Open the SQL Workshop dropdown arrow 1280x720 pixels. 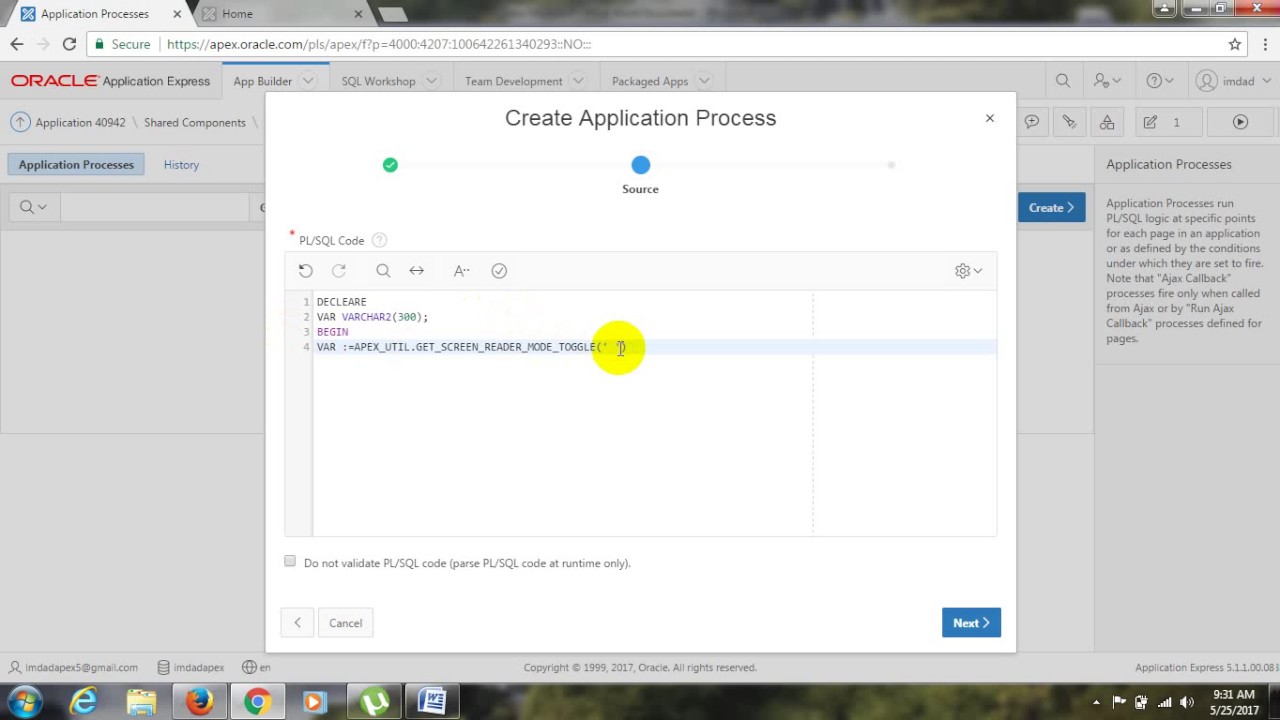431,81
